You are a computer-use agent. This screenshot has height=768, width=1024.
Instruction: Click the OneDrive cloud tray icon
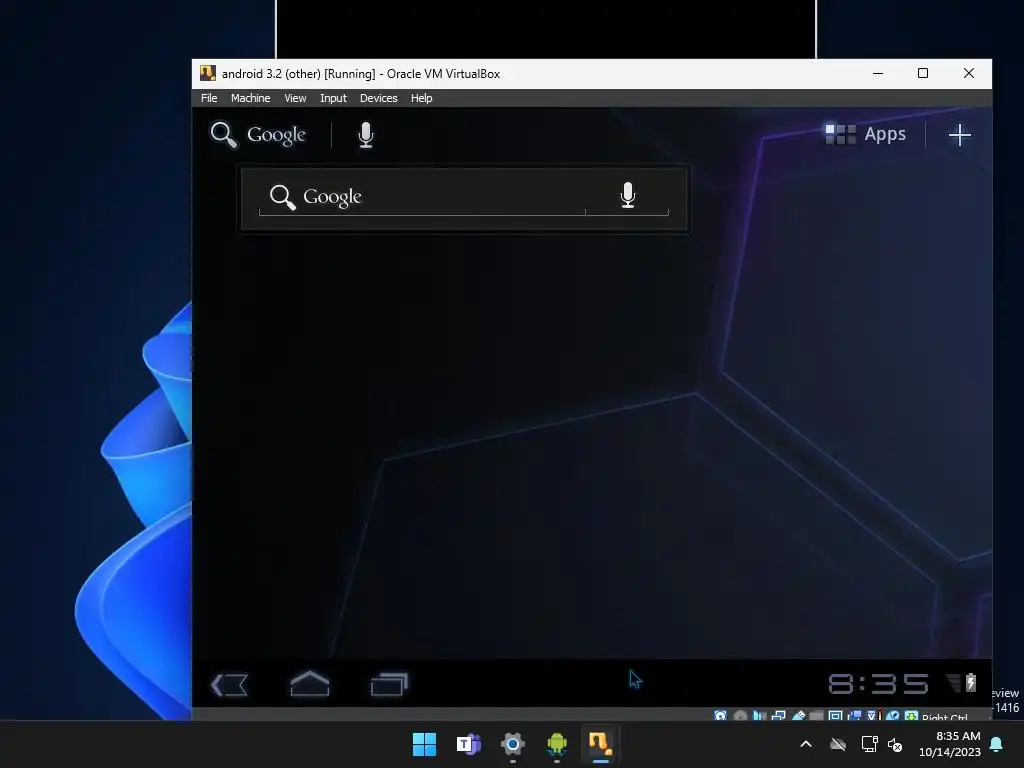pyautogui.click(x=838, y=744)
